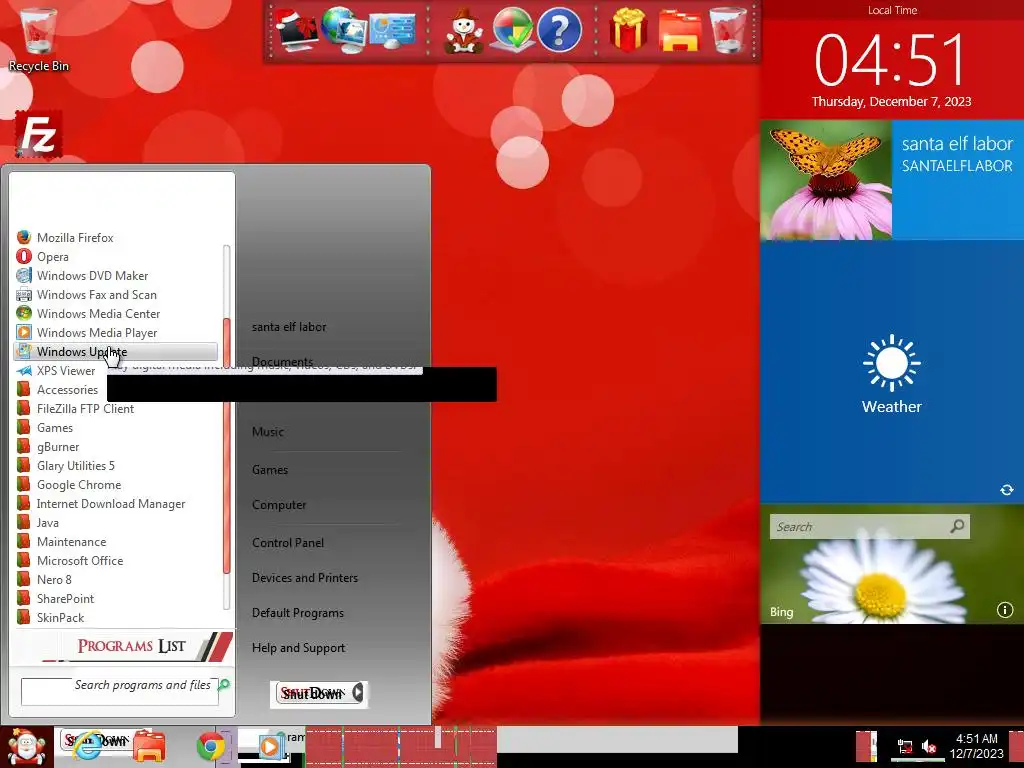1024x768 pixels.
Task: Open Google Chrome from the taskbar
Action: (x=211, y=746)
